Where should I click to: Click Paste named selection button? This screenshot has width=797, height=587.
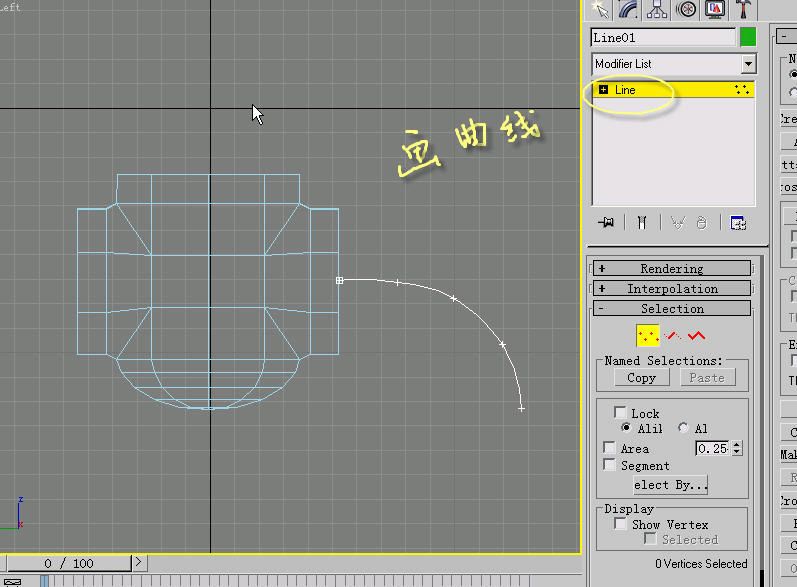coord(707,378)
